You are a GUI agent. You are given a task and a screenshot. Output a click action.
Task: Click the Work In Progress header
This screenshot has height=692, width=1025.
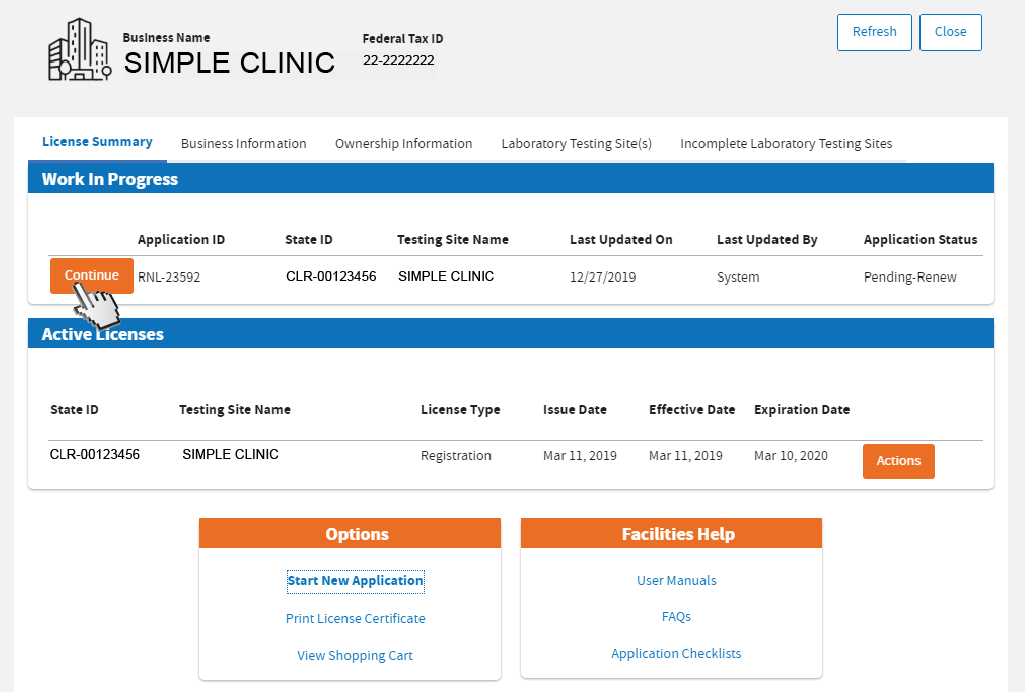point(110,180)
